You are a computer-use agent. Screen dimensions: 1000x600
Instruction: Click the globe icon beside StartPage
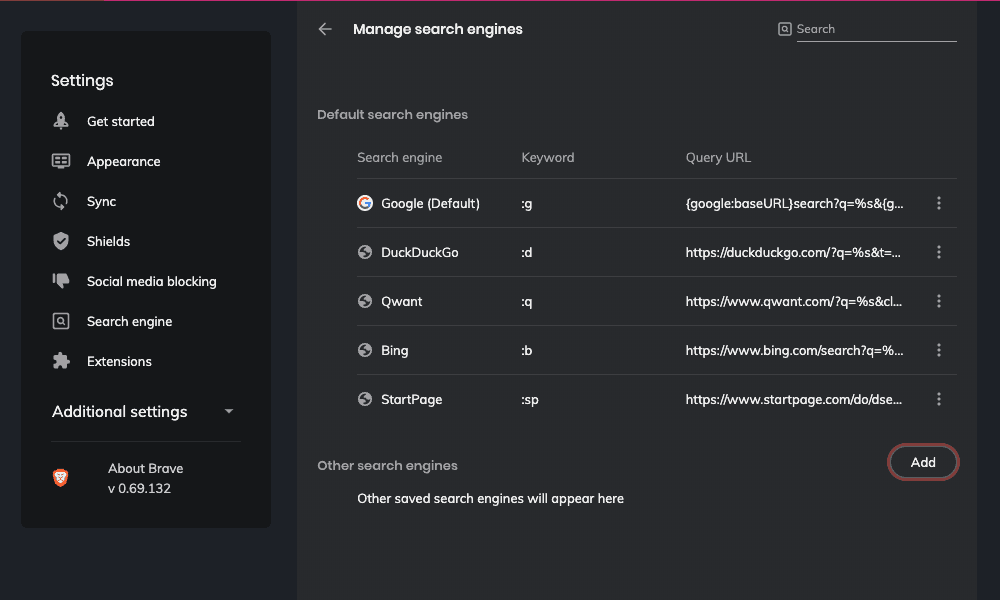click(x=365, y=400)
